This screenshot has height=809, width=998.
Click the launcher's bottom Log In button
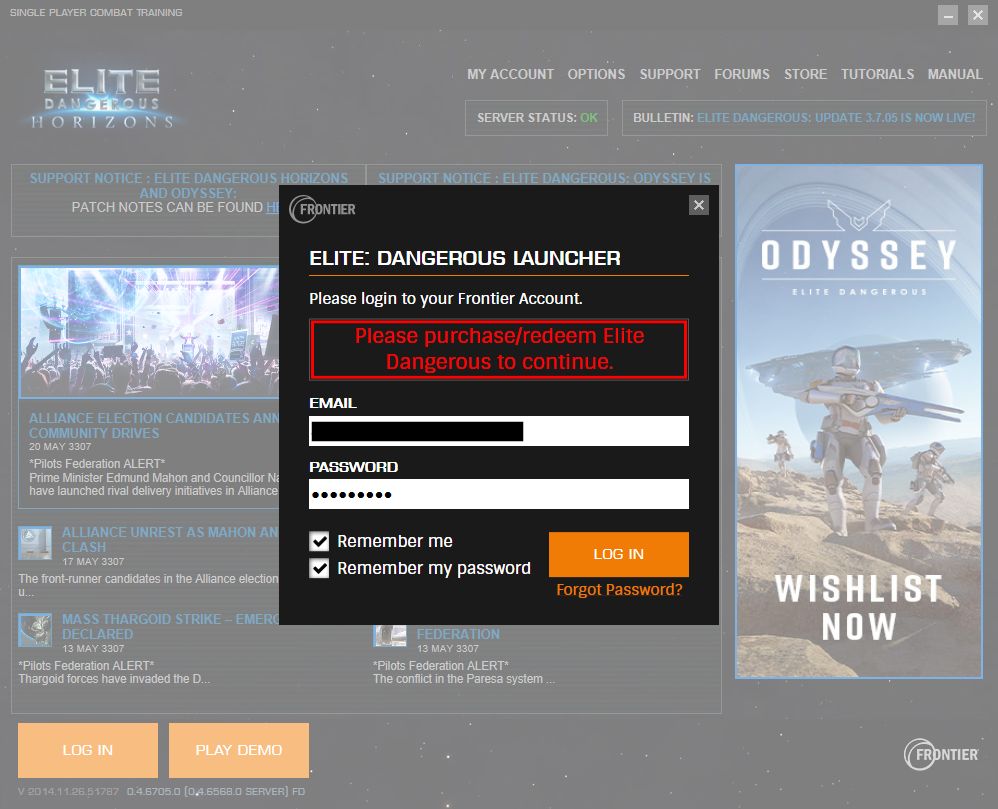(88, 750)
